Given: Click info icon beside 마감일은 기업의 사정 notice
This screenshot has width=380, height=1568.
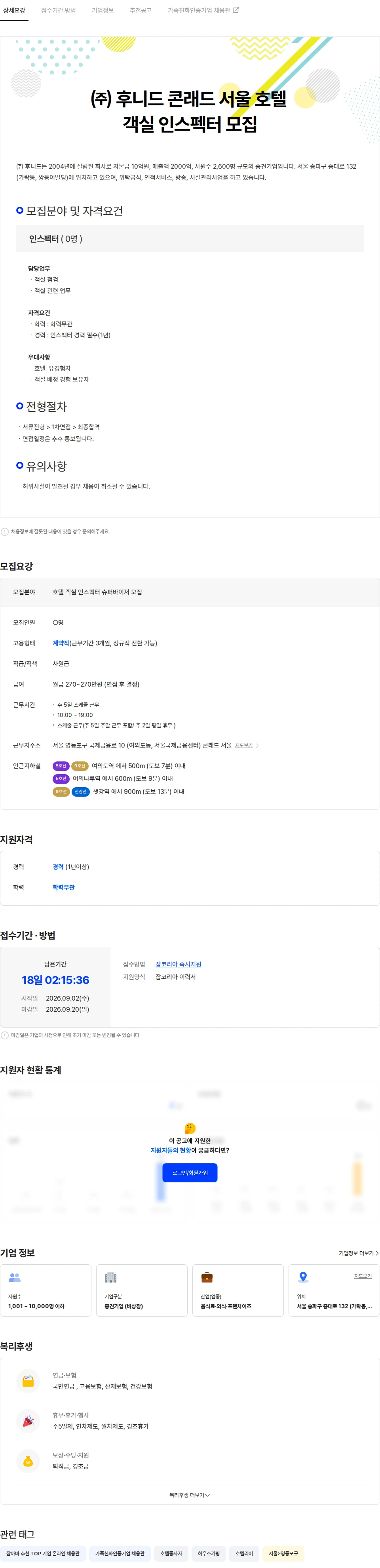Looking at the screenshot, I should pos(5,1035).
